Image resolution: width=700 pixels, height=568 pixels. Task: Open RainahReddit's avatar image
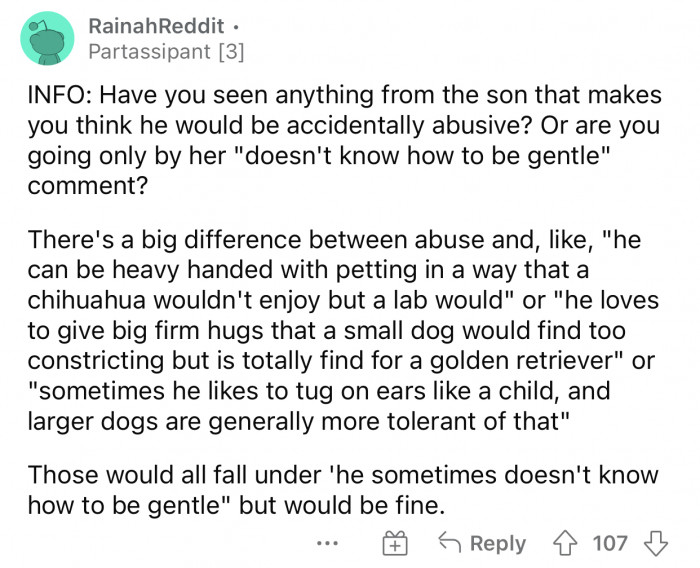47,39
